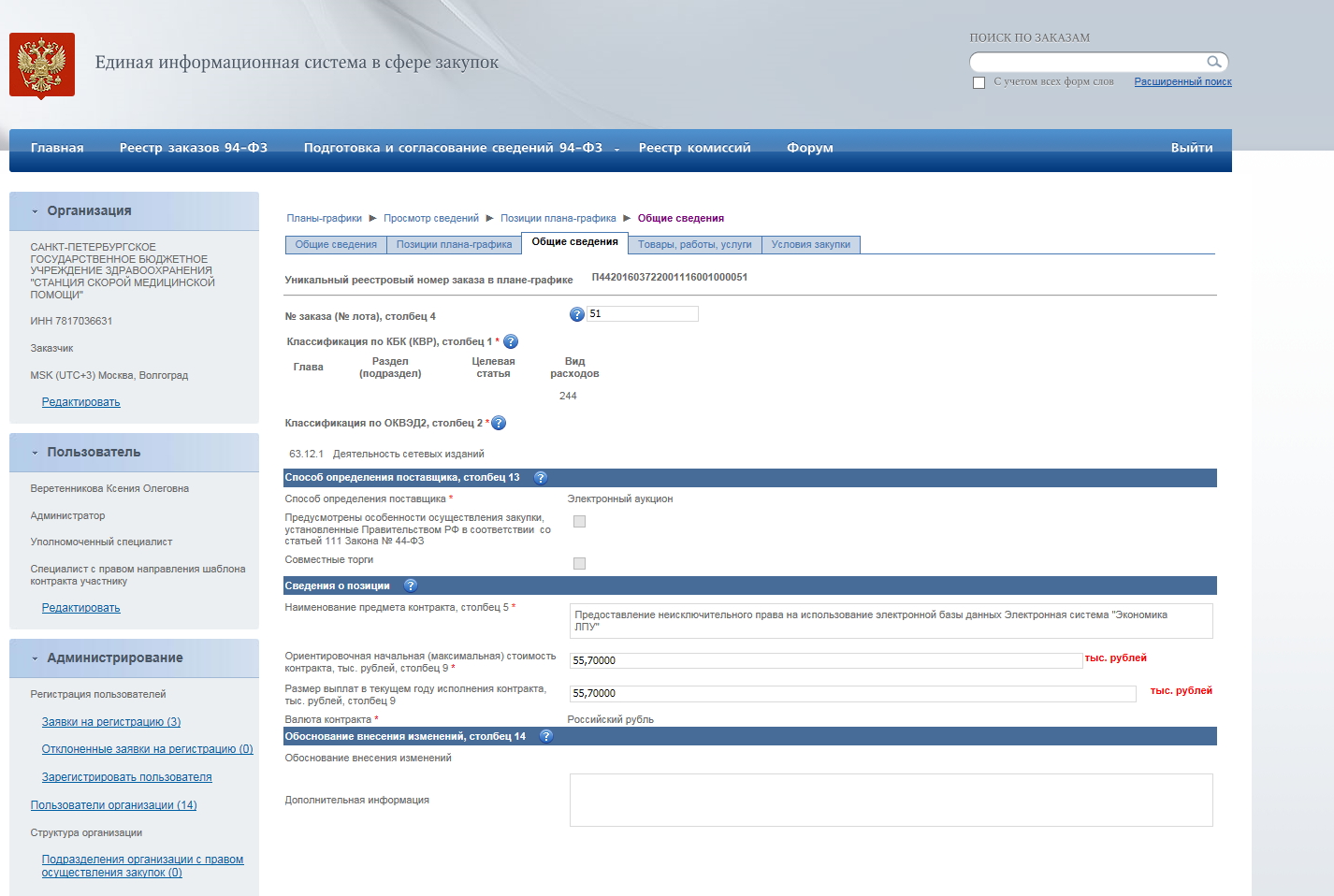The image size is (1334, 896).
Task: Click help icon in Обоснование внесения изменений header
Action: click(546, 737)
